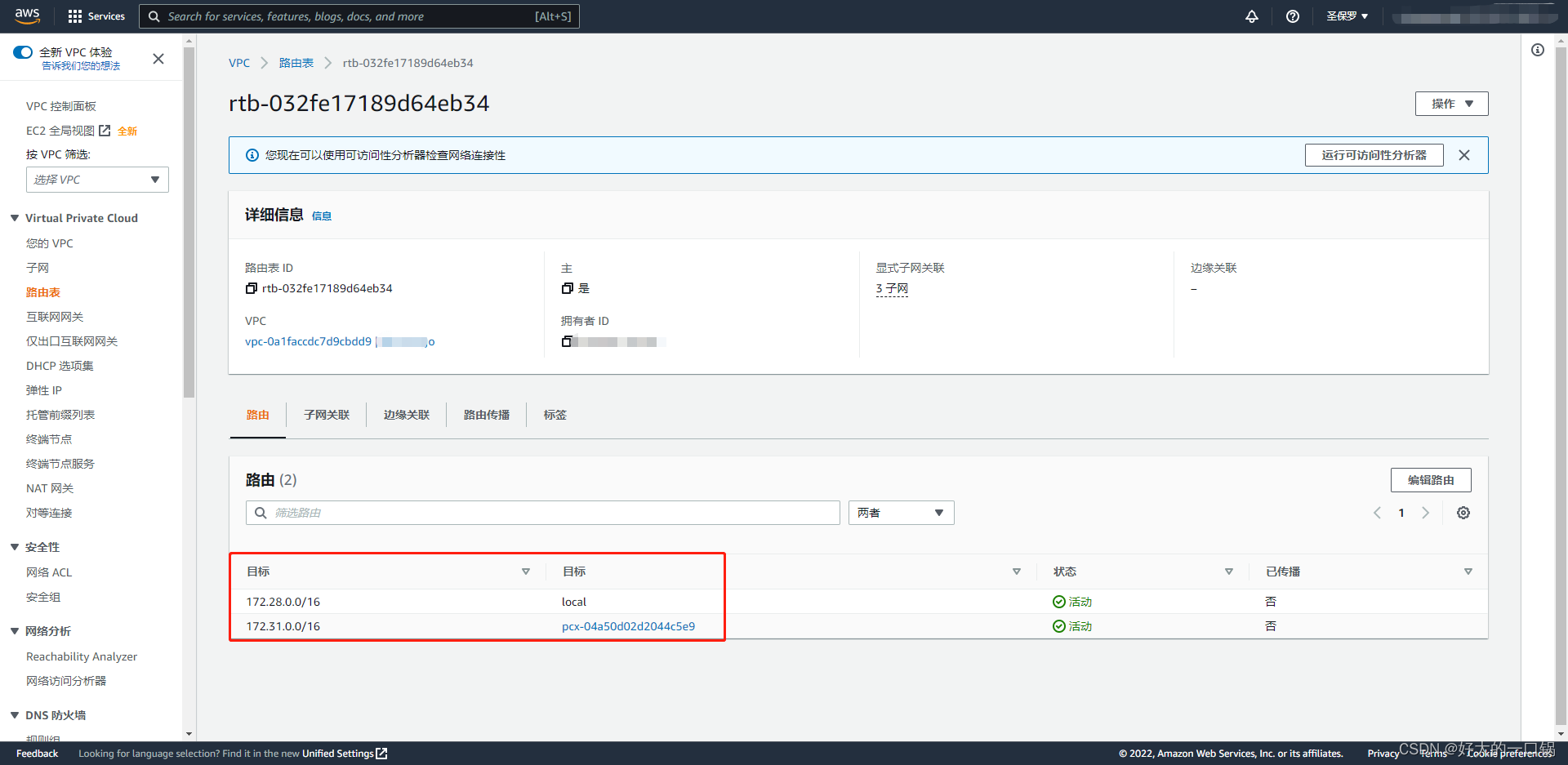Open the 两者 route filter dropdown
Screen dimensions: 1568x765
pyautogui.click(x=901, y=513)
